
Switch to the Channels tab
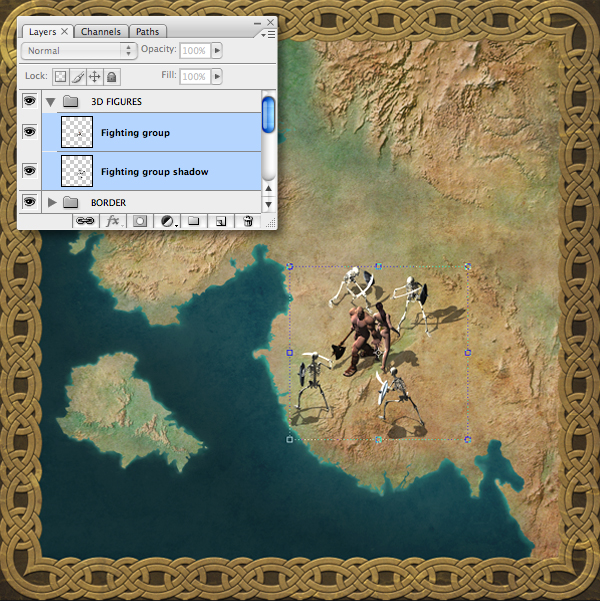click(x=101, y=32)
